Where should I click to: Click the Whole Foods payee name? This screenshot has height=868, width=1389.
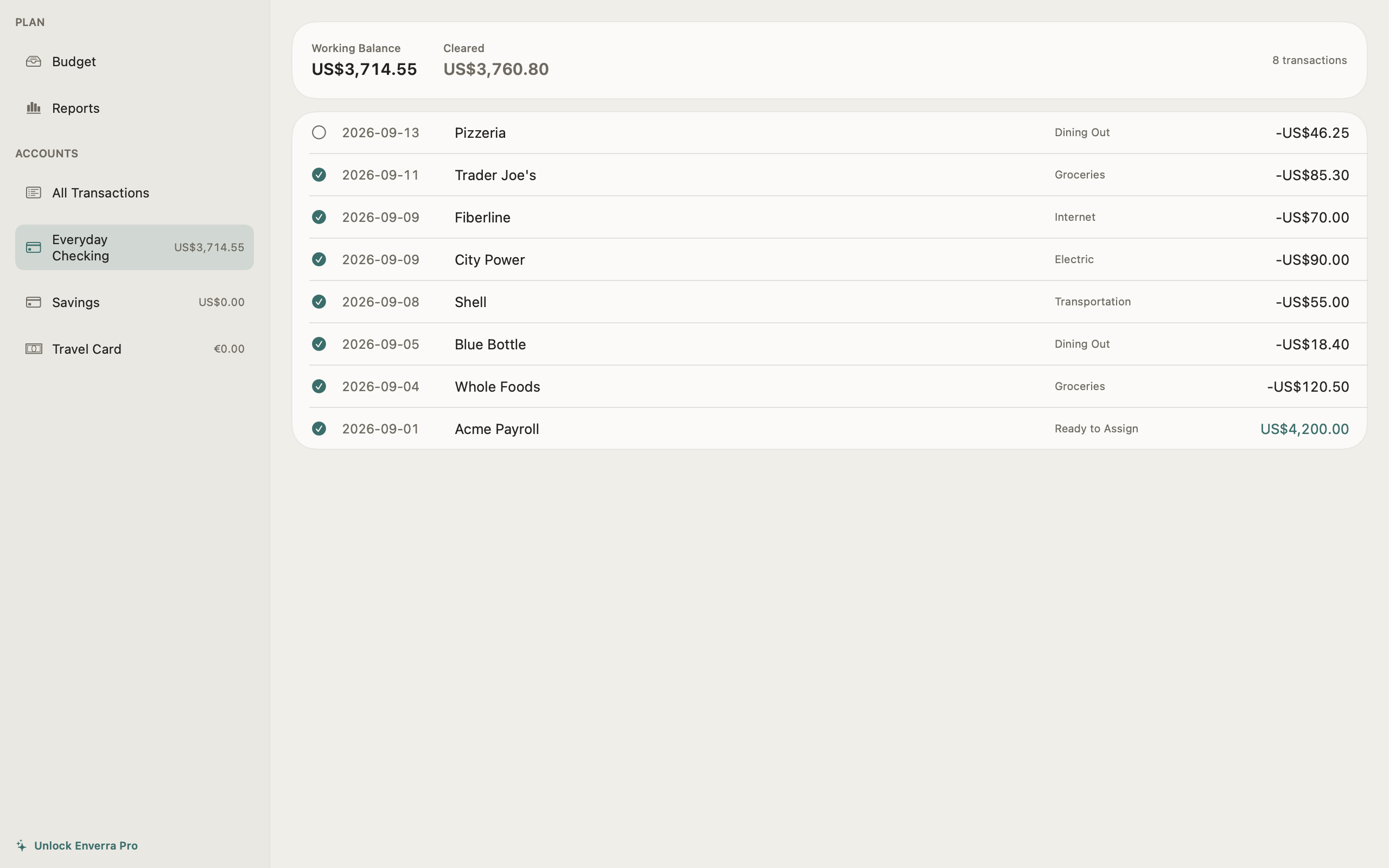(497, 386)
